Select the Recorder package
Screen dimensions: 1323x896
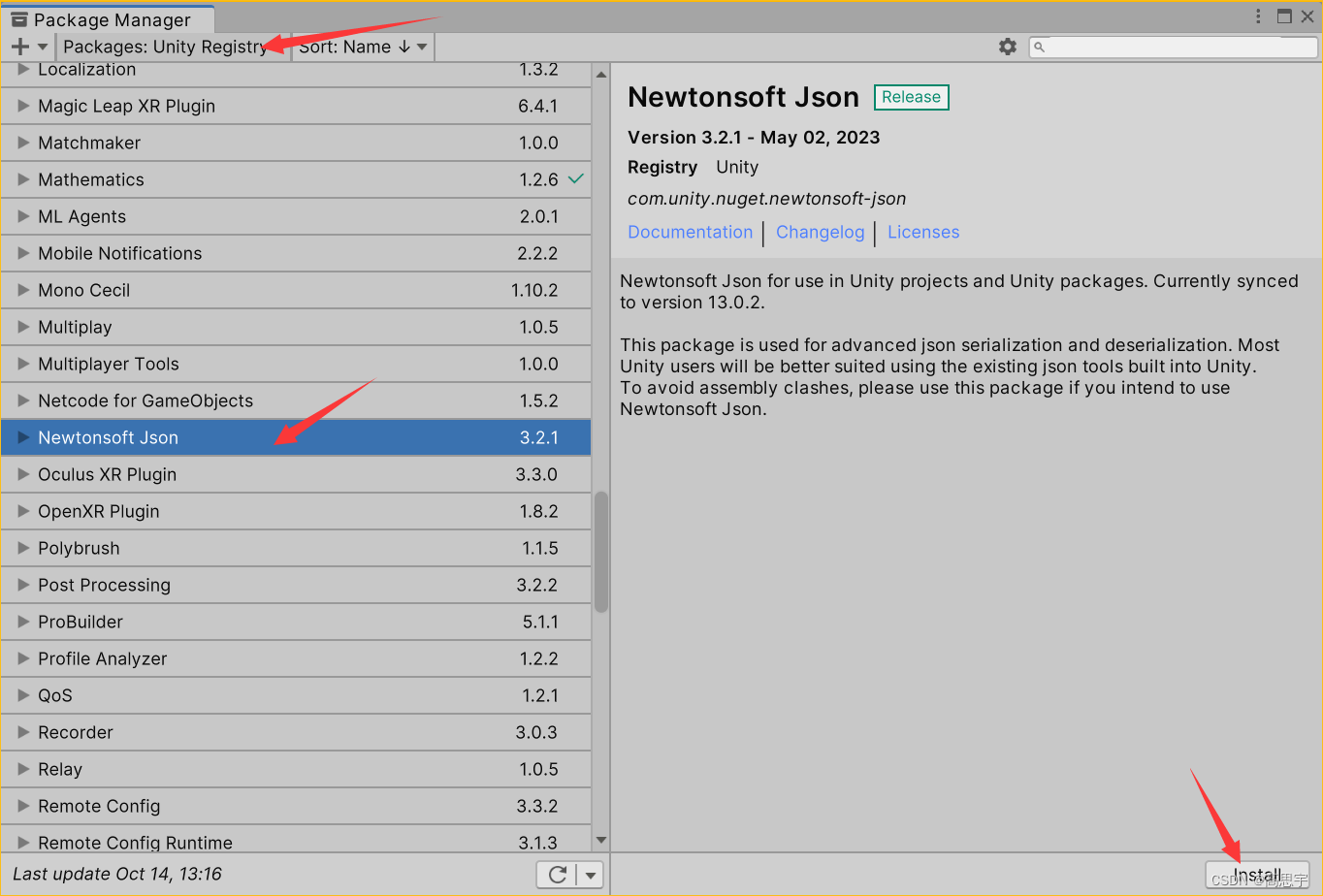click(x=296, y=732)
